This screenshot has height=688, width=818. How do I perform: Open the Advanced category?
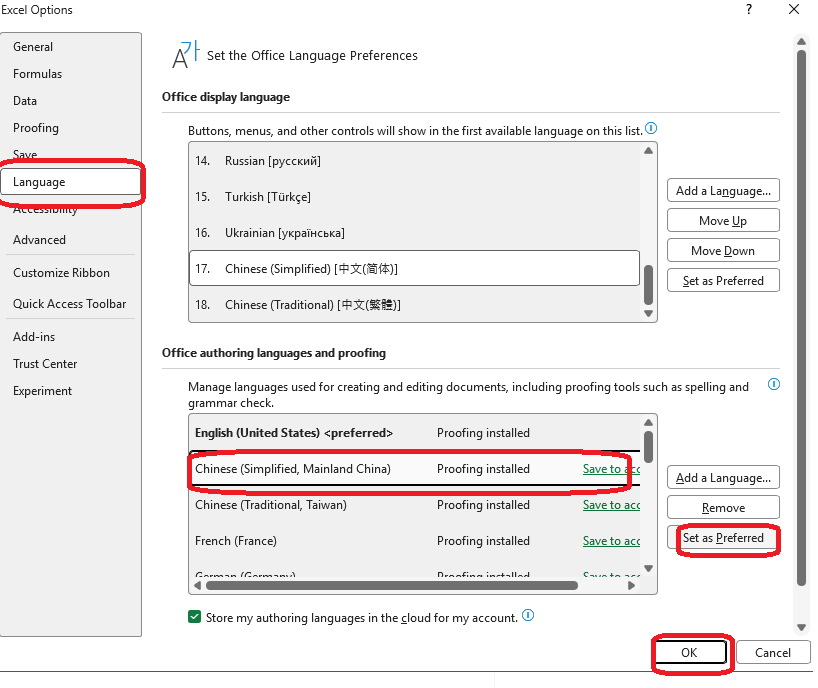(70, 240)
